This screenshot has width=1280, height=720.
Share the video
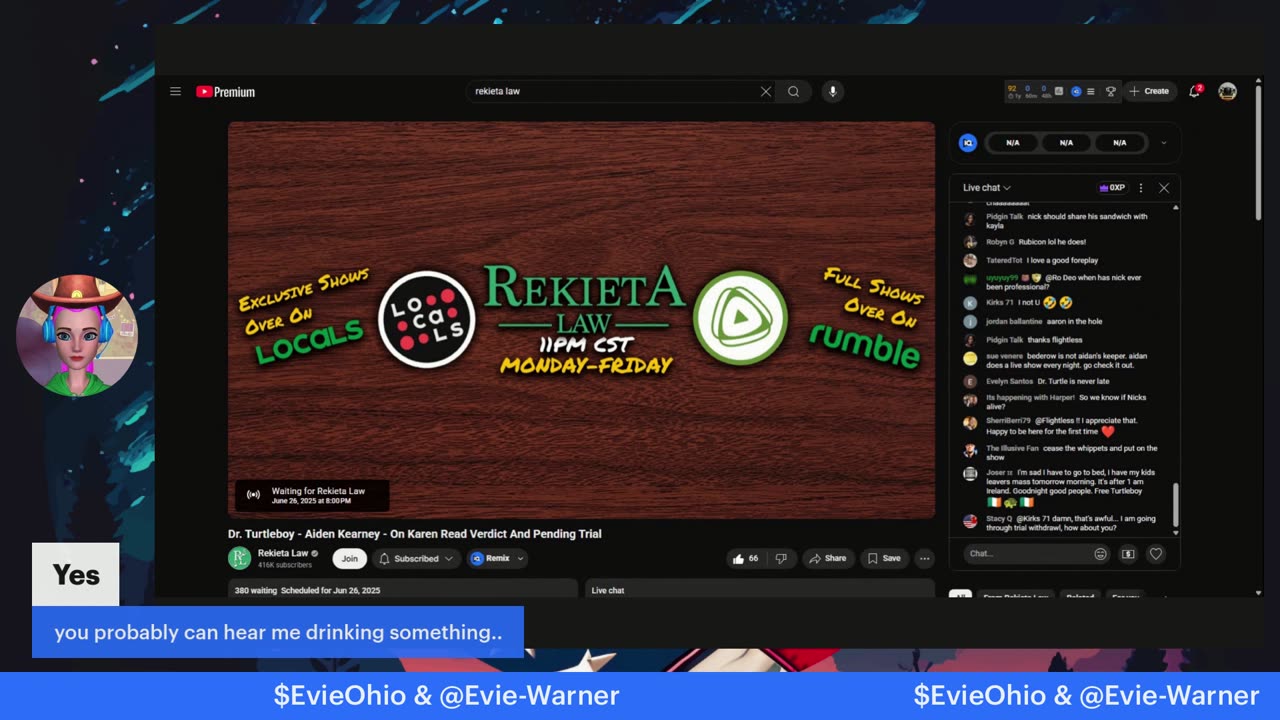click(x=828, y=559)
